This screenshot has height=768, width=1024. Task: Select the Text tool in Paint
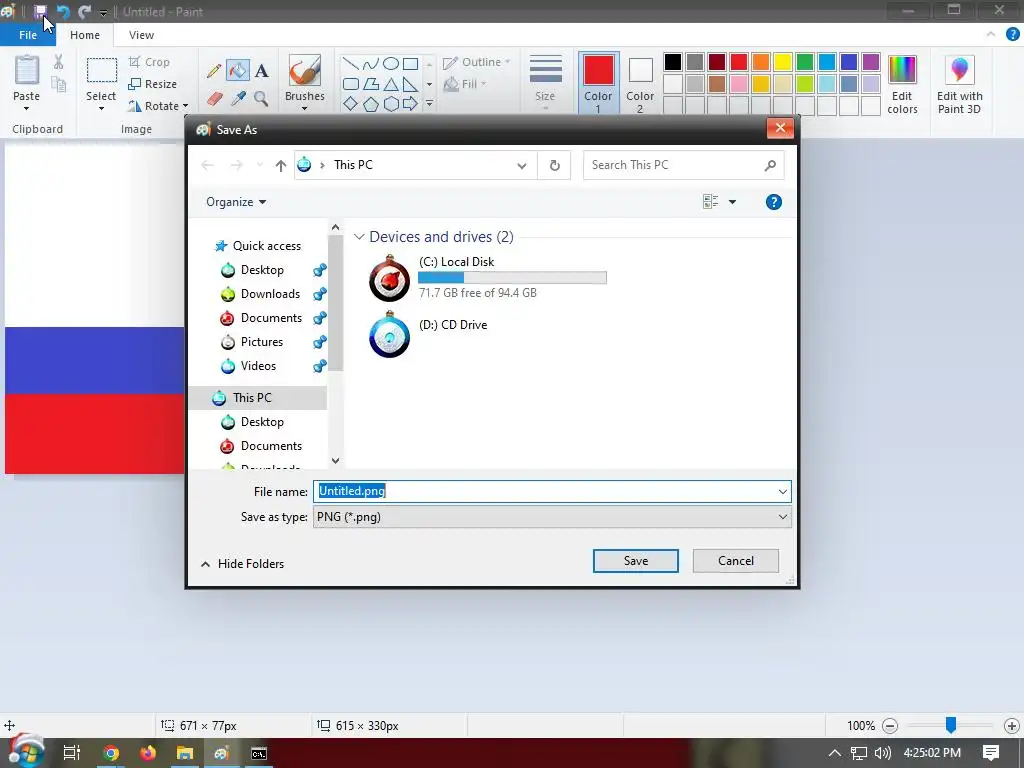tap(261, 71)
